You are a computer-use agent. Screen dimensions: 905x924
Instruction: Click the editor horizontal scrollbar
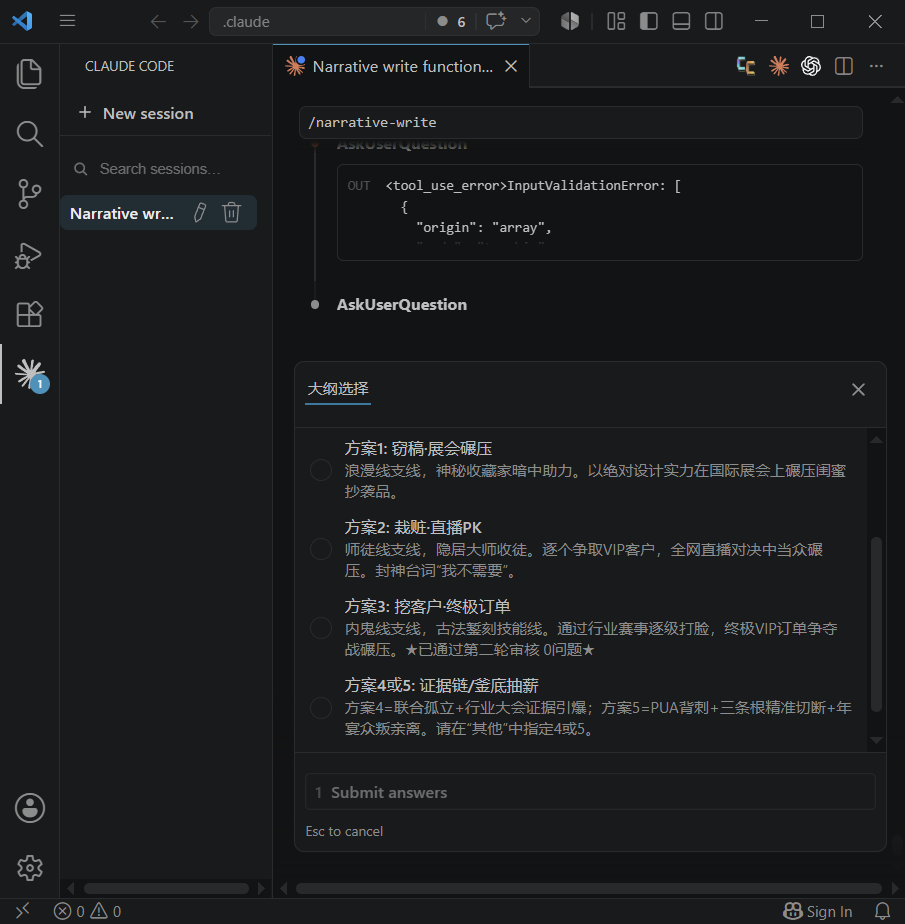[x=588, y=888]
